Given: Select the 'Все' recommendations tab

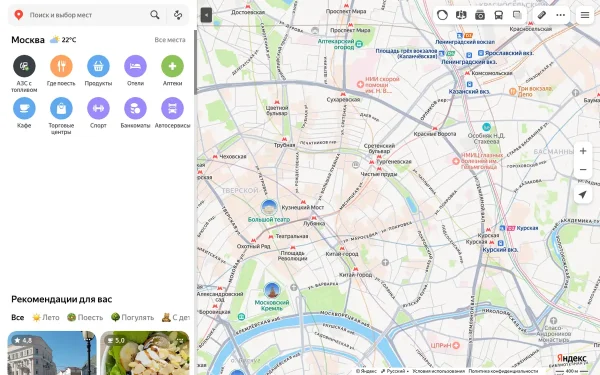Looking at the screenshot, I should click(x=18, y=317).
